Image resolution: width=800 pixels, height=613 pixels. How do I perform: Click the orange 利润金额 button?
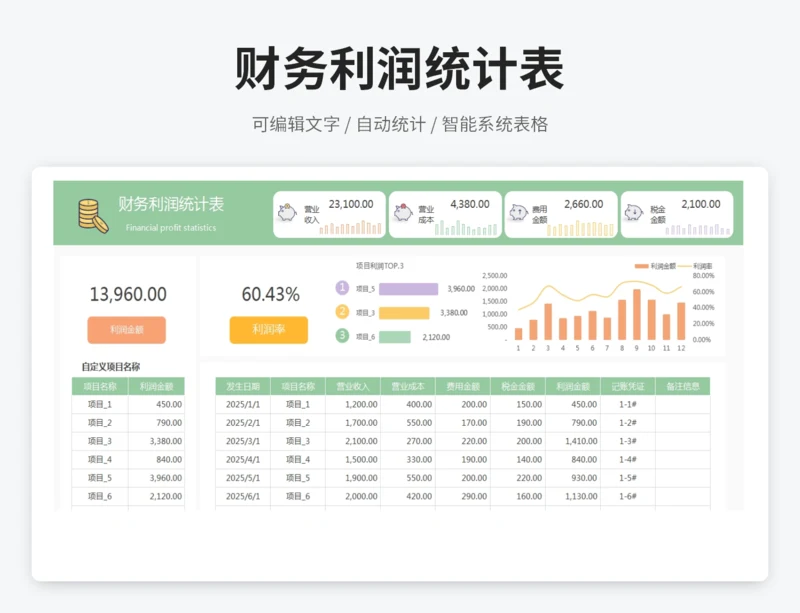[127, 330]
